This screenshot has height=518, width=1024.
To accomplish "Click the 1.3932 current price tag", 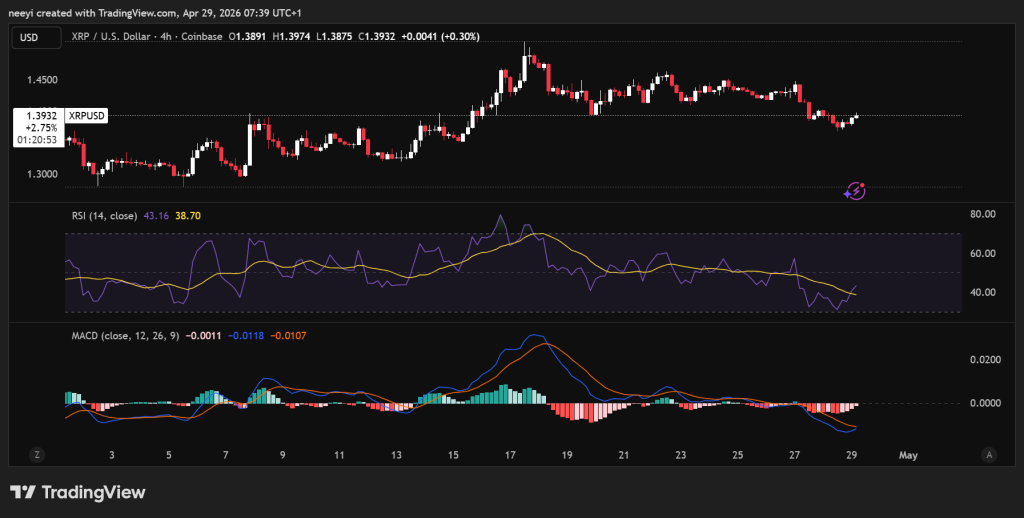I will pyautogui.click(x=38, y=116).
